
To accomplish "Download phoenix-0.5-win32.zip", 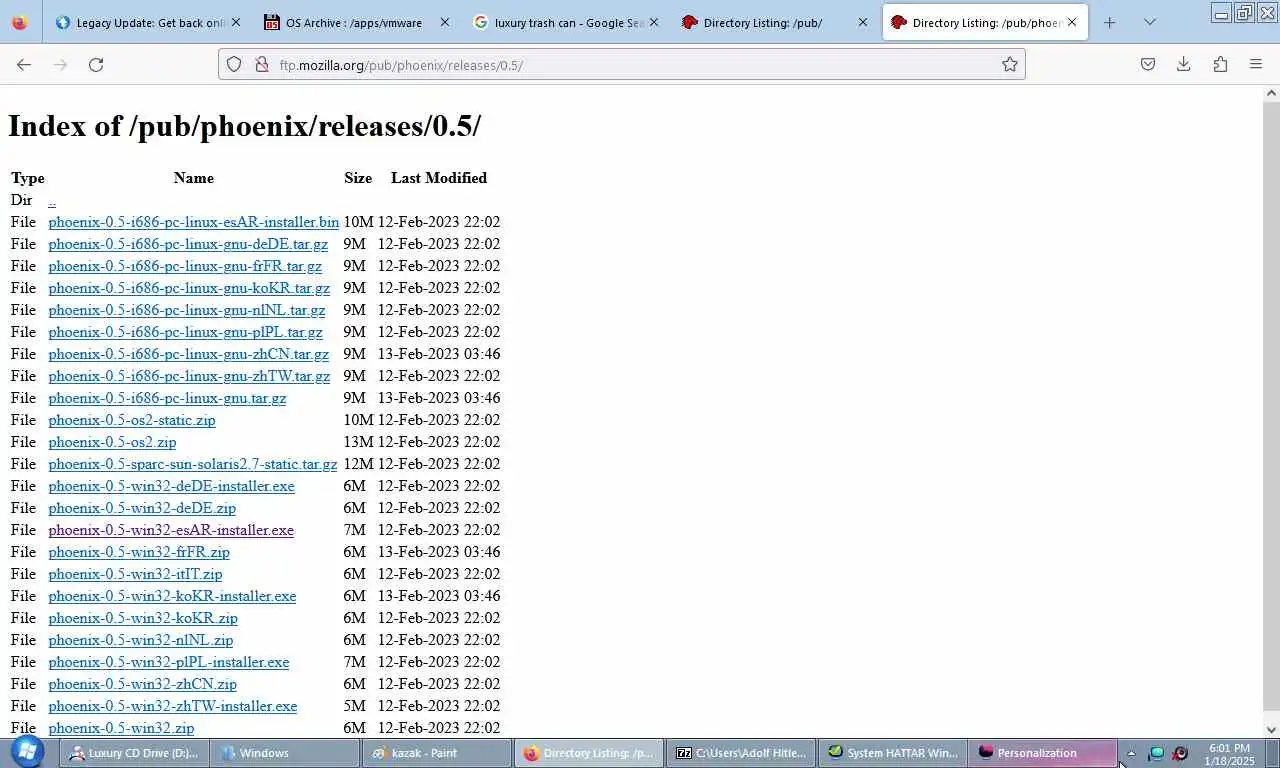I will coord(121,728).
